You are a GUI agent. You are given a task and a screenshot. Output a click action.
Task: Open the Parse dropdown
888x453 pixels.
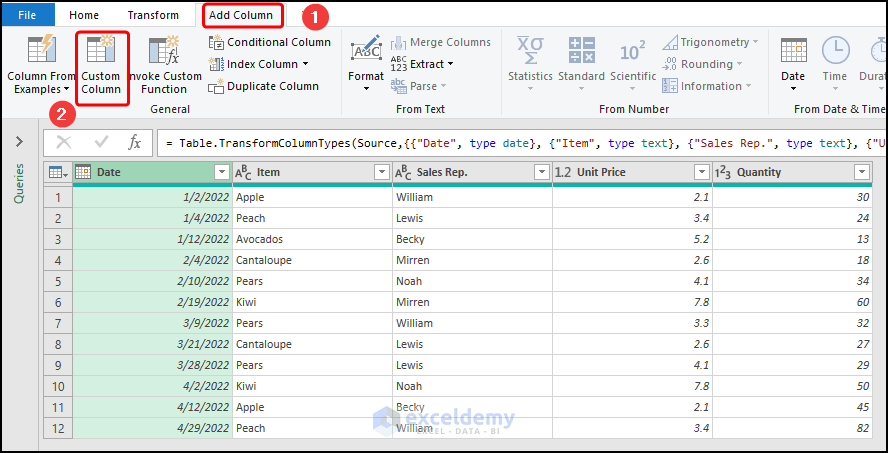(x=419, y=86)
